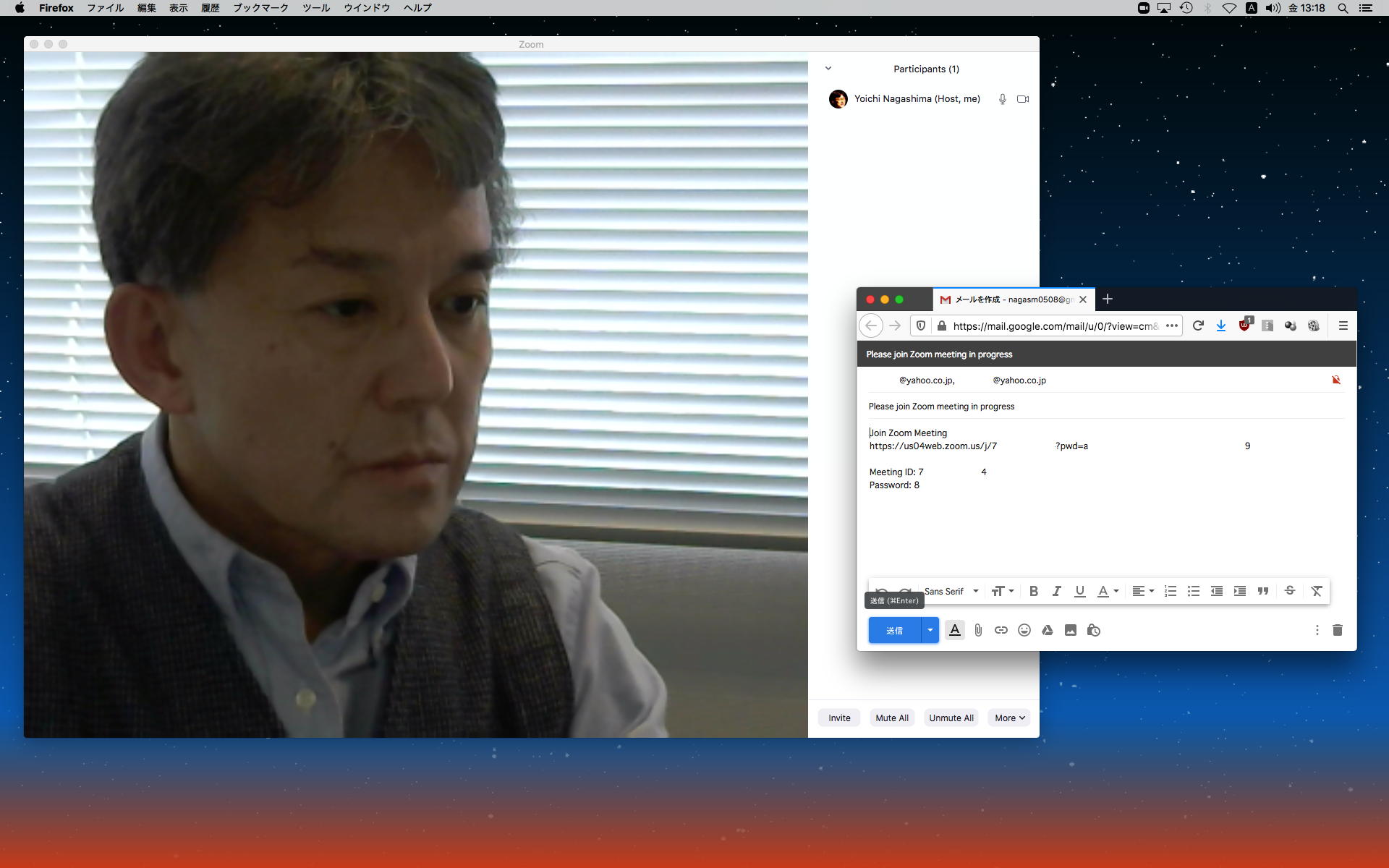The height and width of the screenshot is (868, 1389).
Task: Open the Sans Serif font dropdown
Action: pyautogui.click(x=951, y=592)
